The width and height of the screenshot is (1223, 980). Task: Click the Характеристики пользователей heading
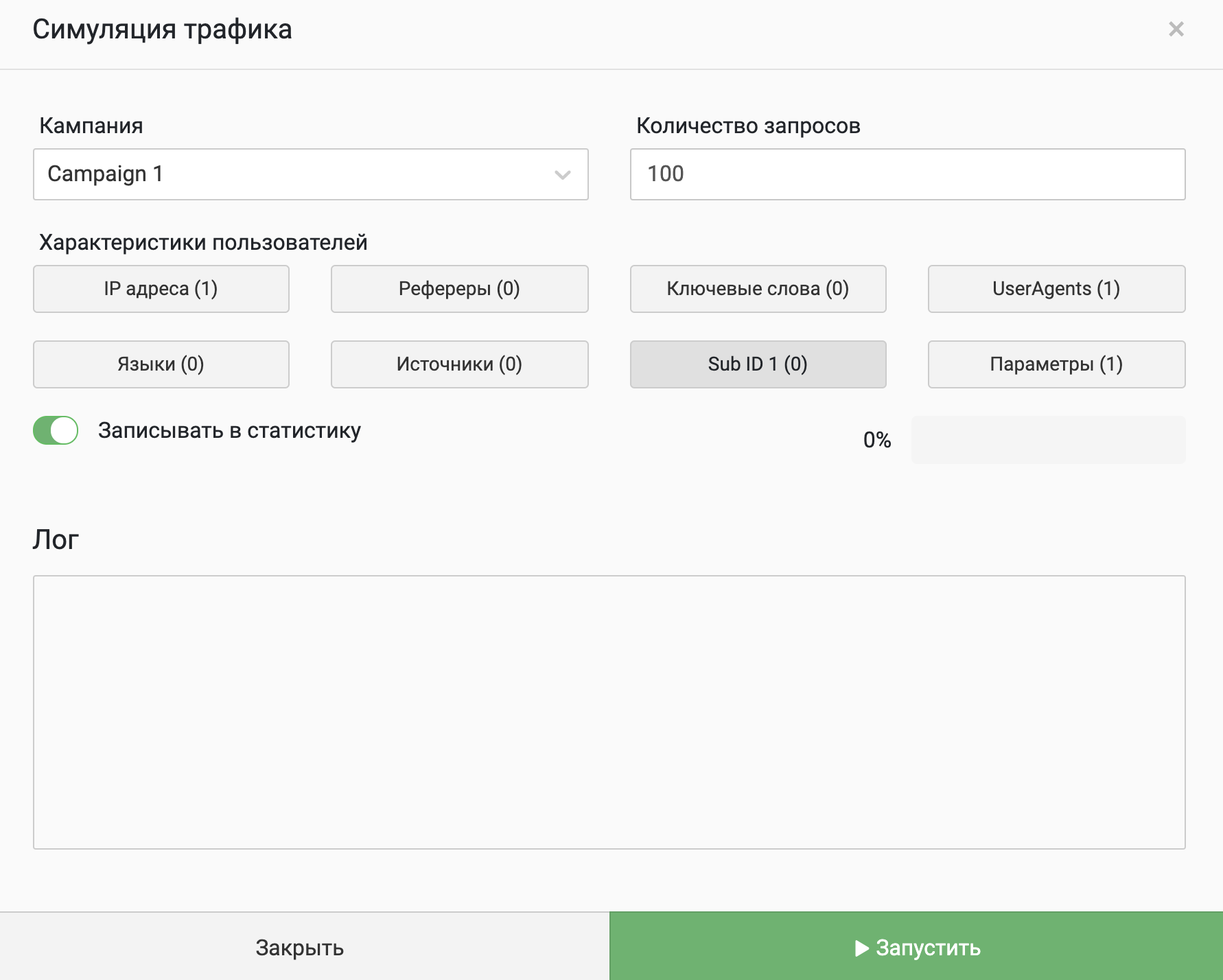pyautogui.click(x=203, y=243)
